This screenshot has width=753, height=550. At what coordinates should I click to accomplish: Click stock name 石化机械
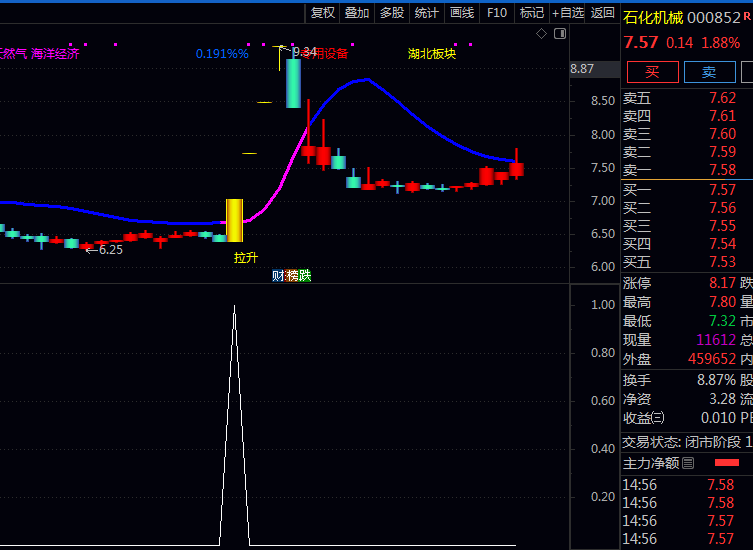pyautogui.click(x=653, y=18)
